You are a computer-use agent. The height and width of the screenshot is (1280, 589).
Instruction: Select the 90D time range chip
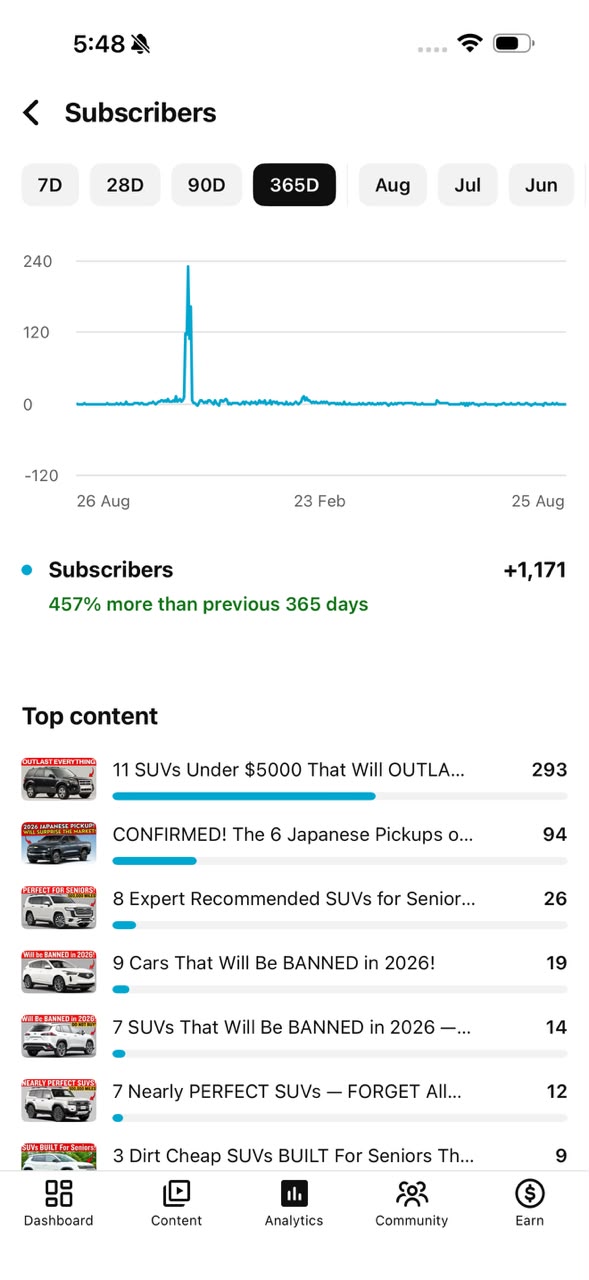(207, 185)
